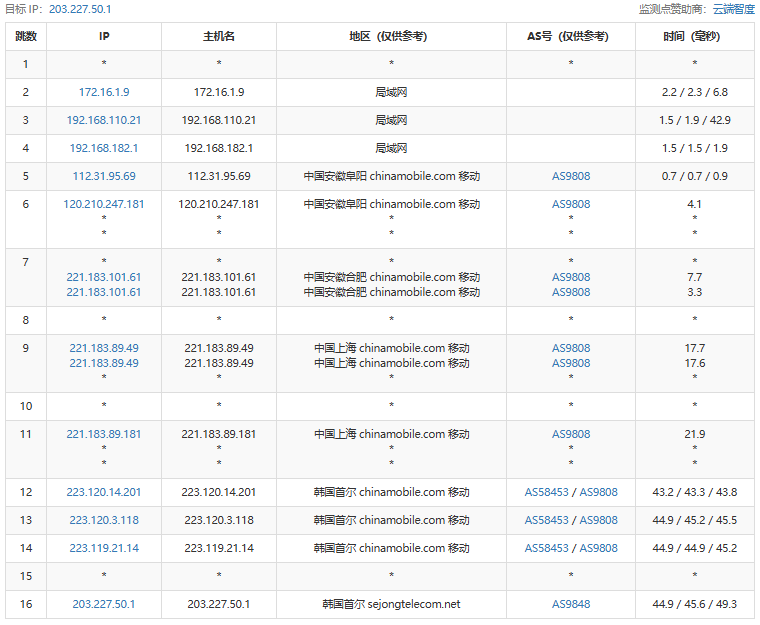Select the time value 21.9 in hop 11
760x625 pixels.
pyautogui.click(x=695, y=434)
